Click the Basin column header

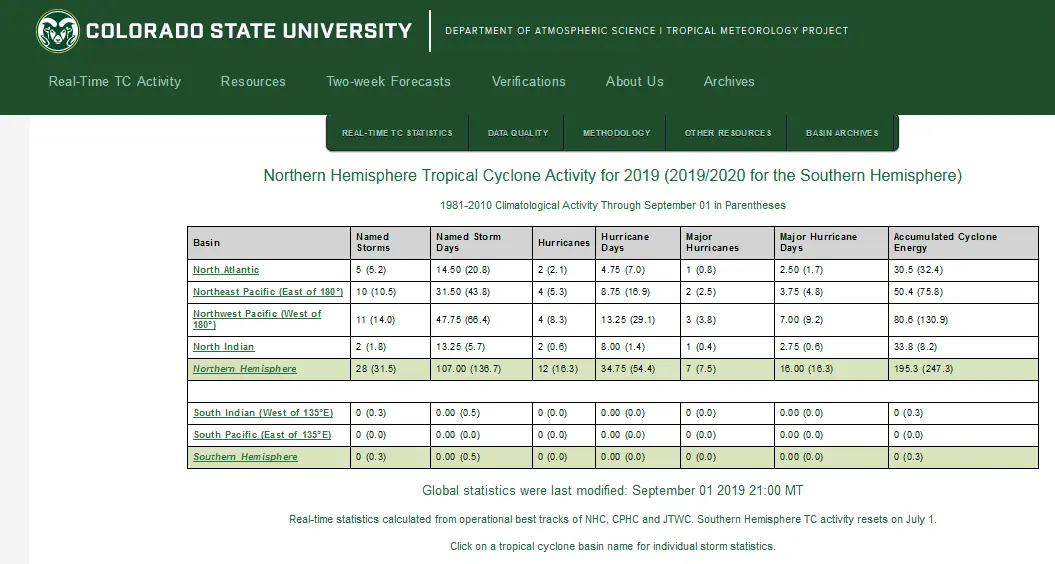(x=269, y=243)
